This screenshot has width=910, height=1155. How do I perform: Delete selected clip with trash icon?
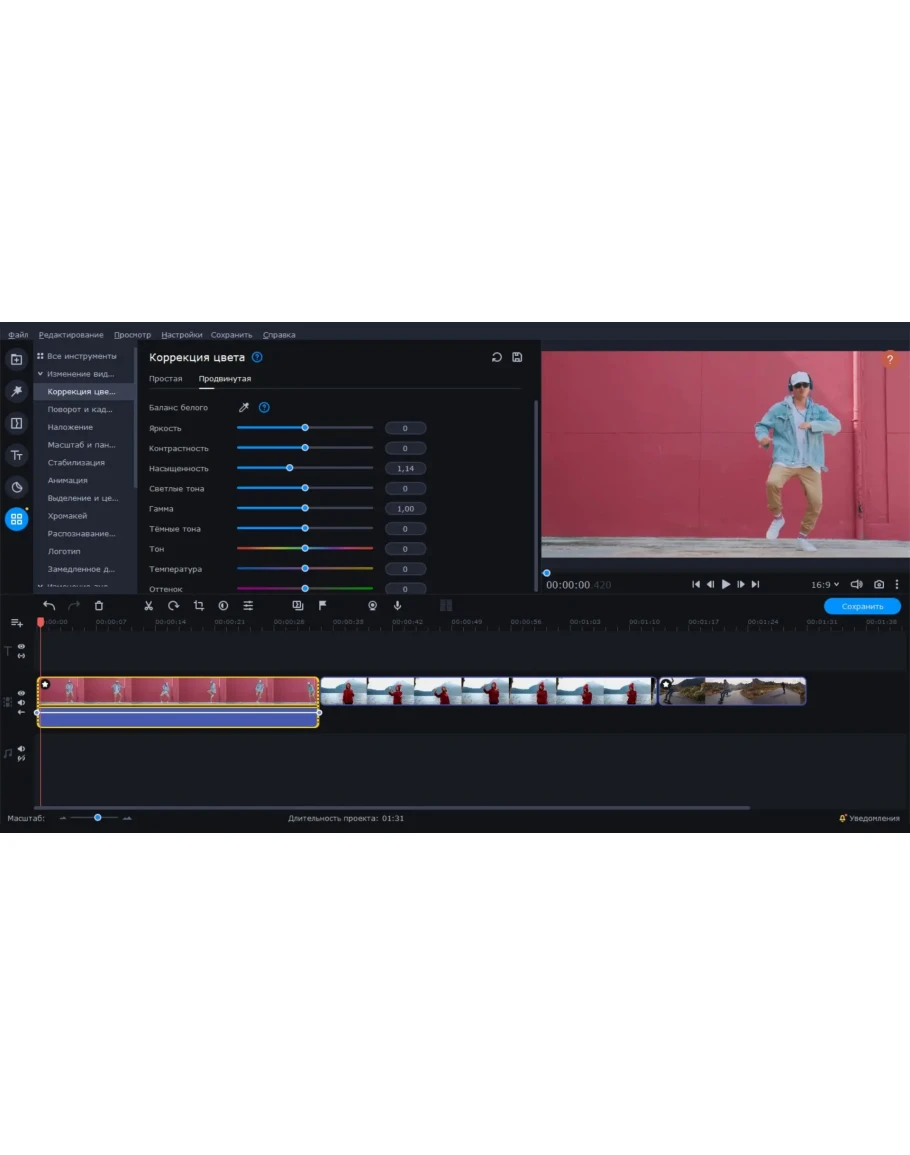(x=99, y=606)
